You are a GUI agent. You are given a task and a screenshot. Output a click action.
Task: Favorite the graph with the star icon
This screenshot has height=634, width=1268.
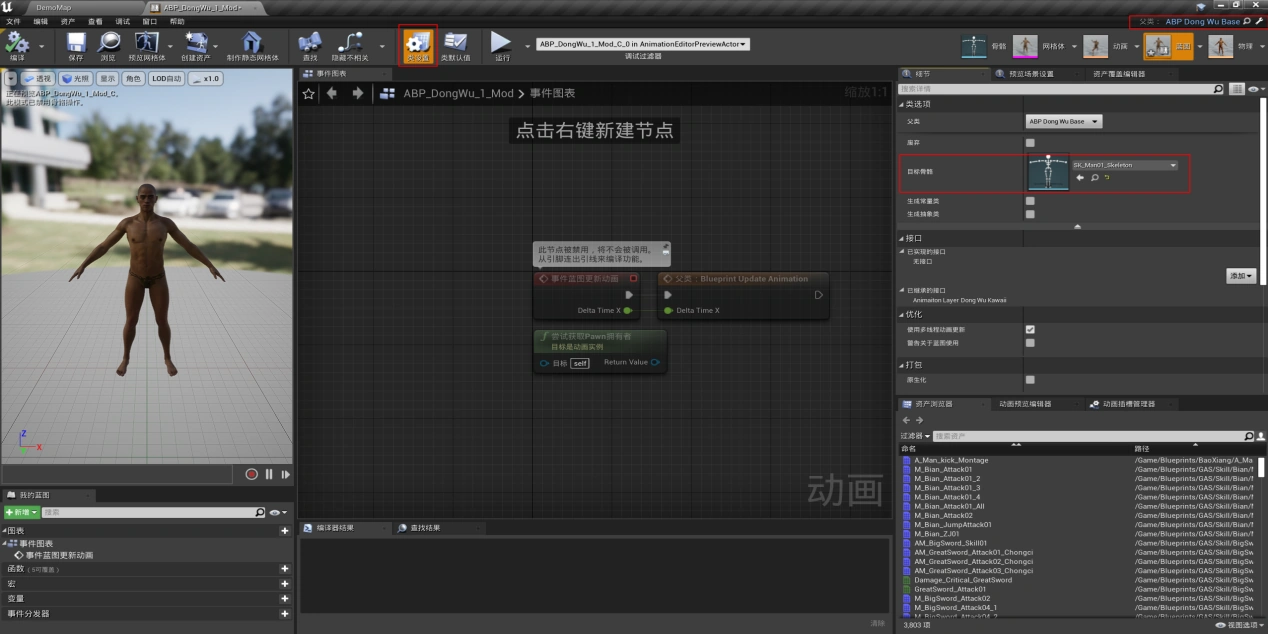click(309, 93)
